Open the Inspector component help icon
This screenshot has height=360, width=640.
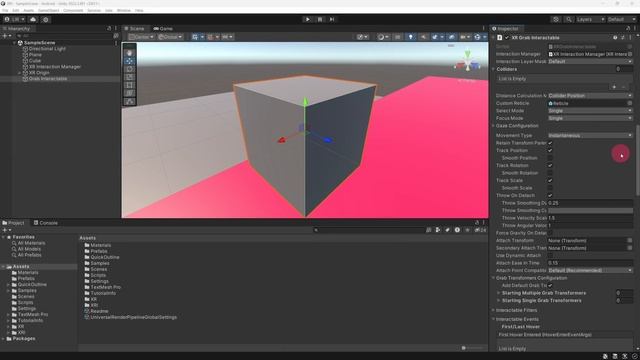click(615, 38)
